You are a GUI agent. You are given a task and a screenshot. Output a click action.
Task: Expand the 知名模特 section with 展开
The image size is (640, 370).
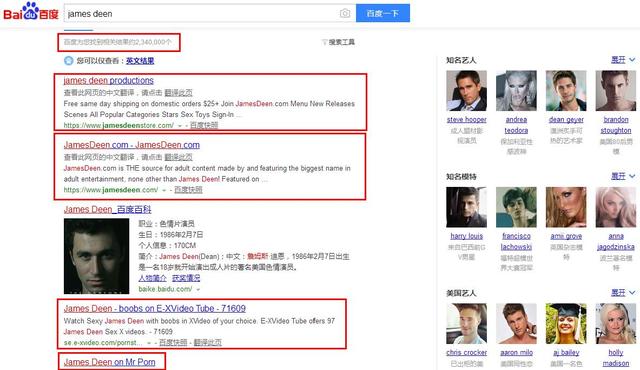tap(622, 176)
